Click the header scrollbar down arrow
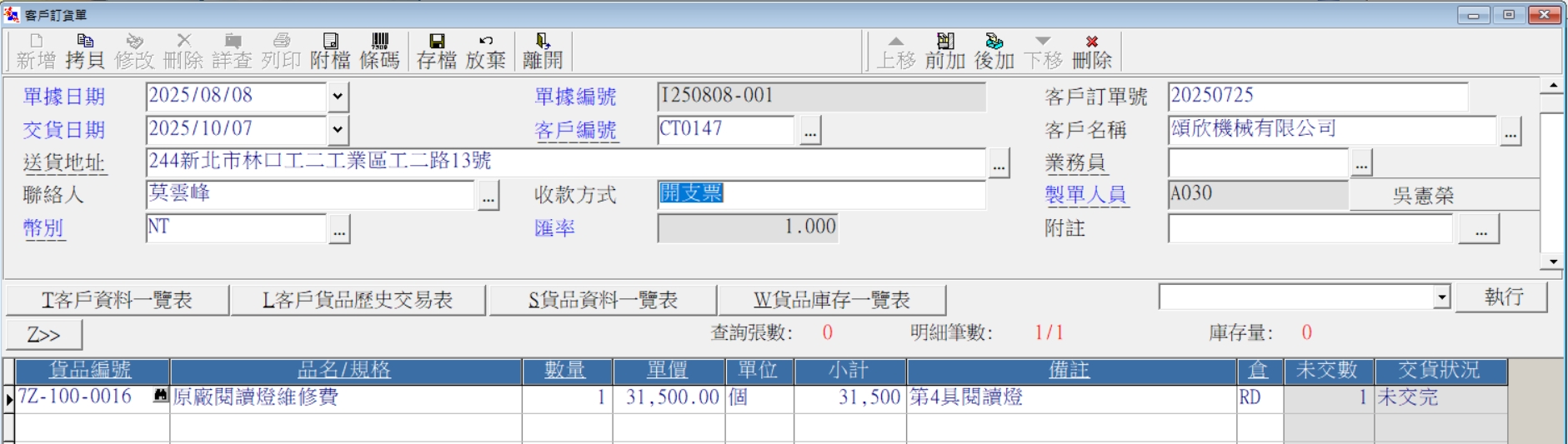1568x444 pixels. click(x=1552, y=262)
